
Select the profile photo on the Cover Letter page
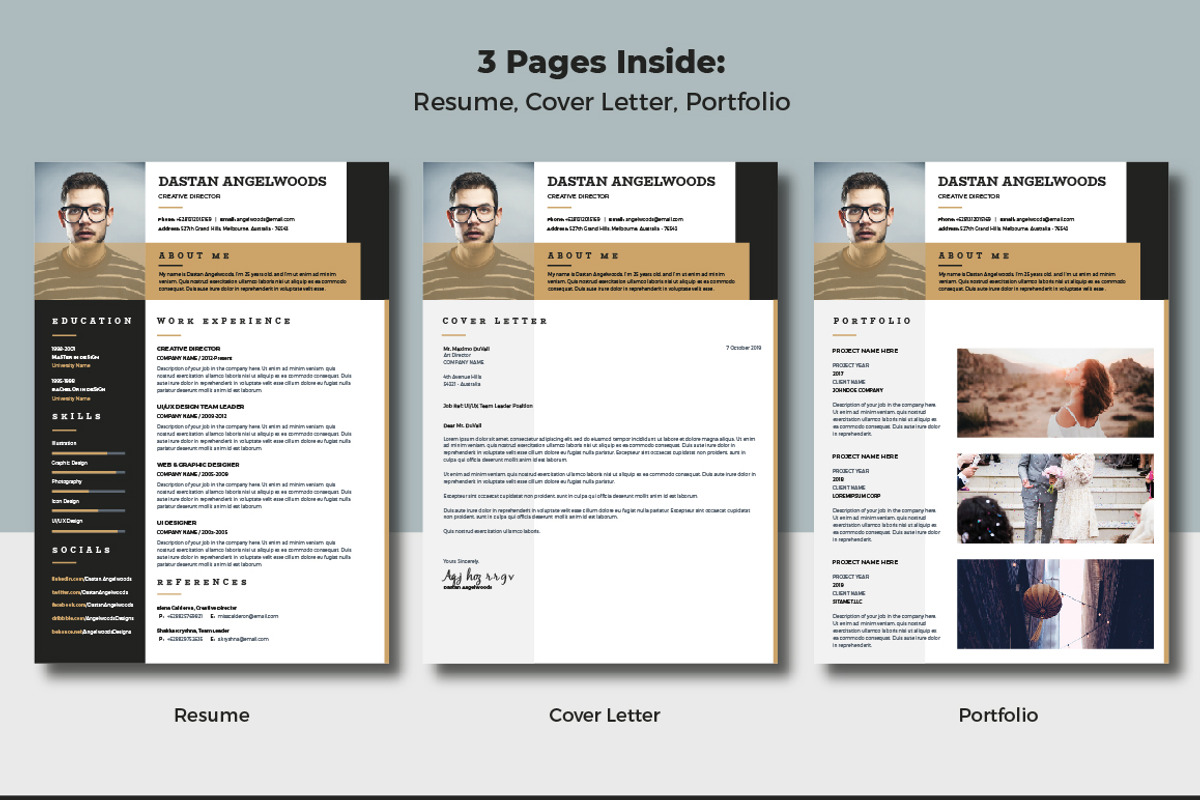pos(478,230)
